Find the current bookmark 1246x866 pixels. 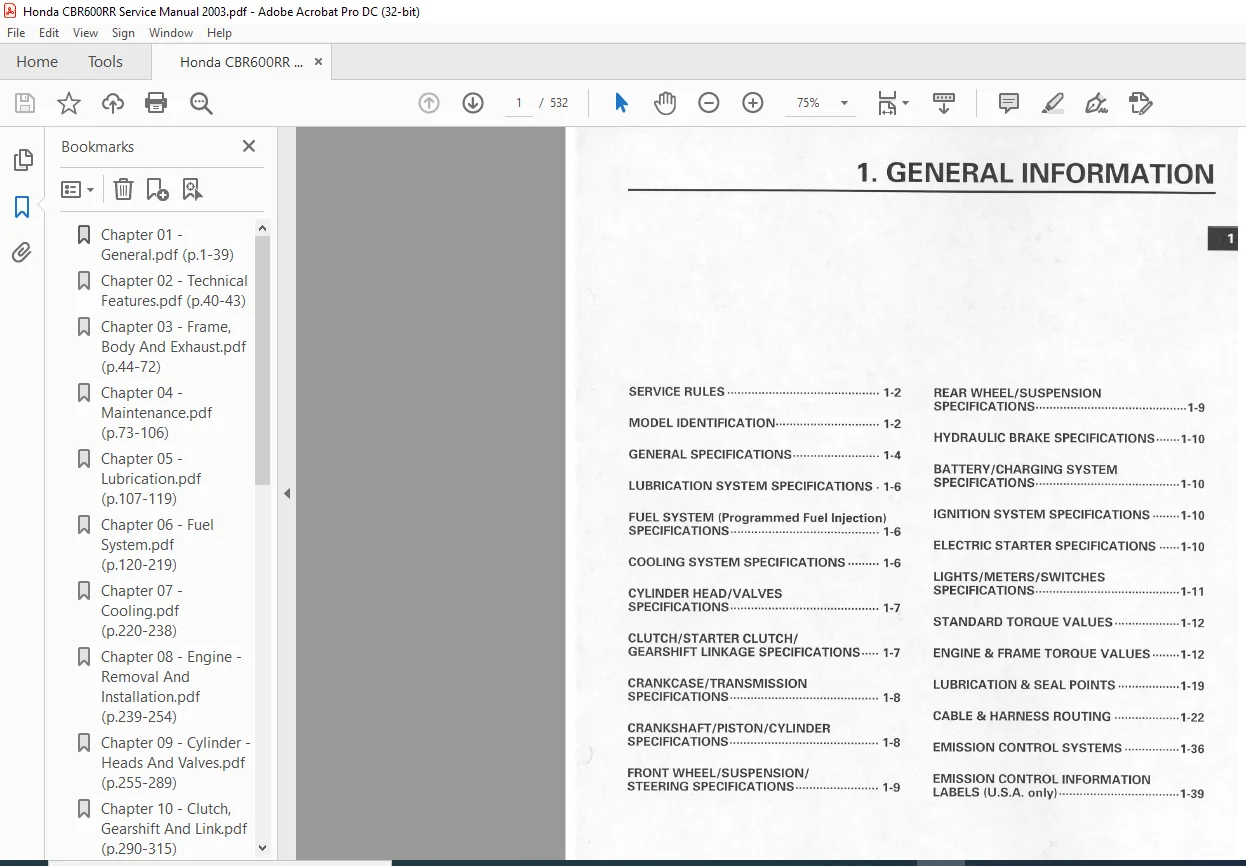click(192, 189)
